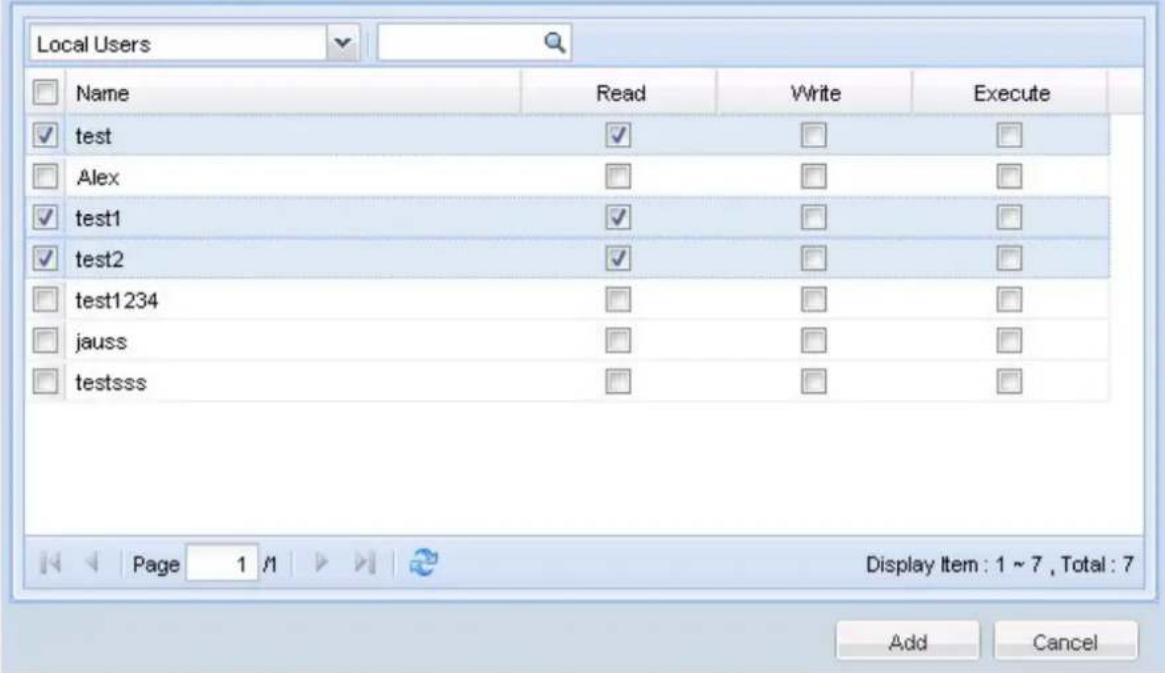Go to previous page arrow icon
1165x673 pixels.
pos(93,563)
